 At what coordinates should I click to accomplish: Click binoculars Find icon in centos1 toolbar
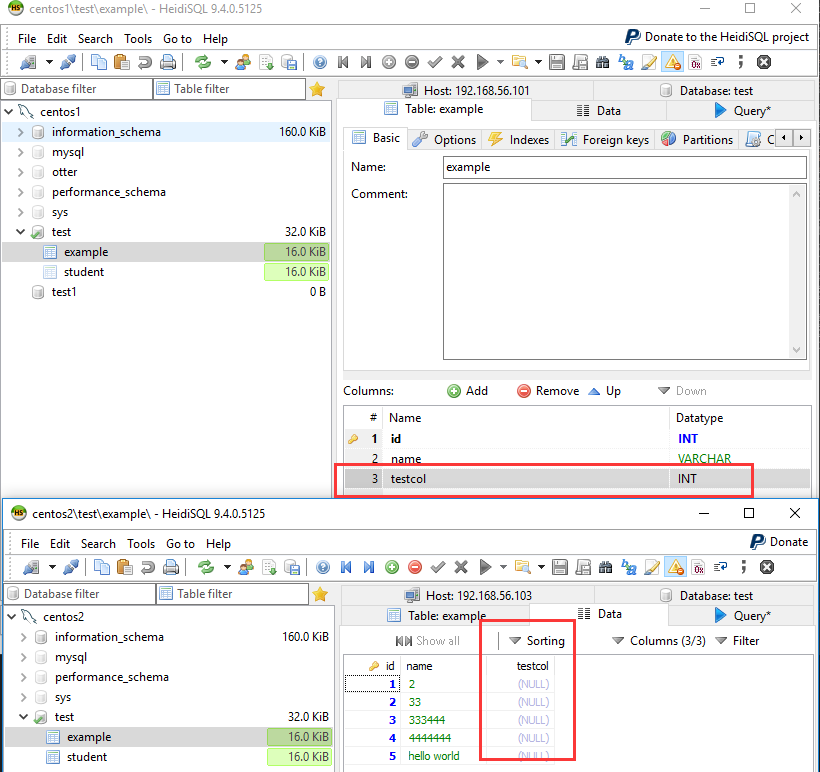(602, 63)
